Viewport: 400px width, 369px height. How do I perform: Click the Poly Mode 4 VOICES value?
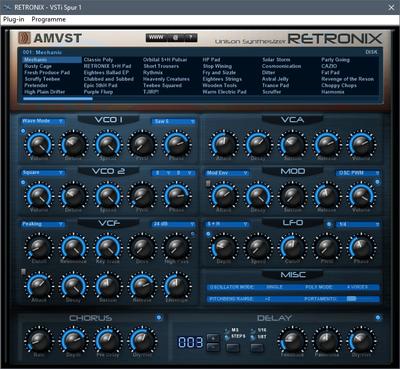(x=357, y=287)
